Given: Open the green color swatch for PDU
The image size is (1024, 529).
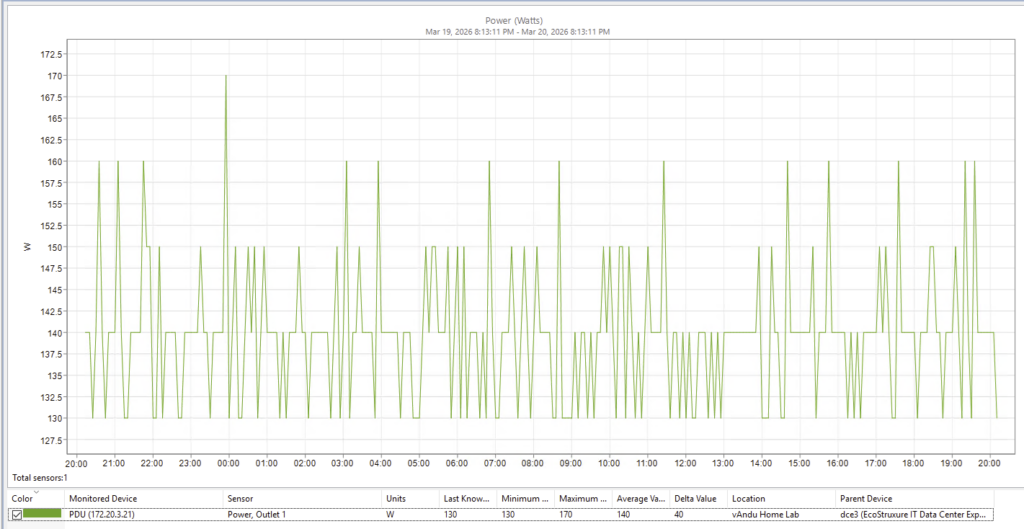Looking at the screenshot, I should (x=42, y=514).
